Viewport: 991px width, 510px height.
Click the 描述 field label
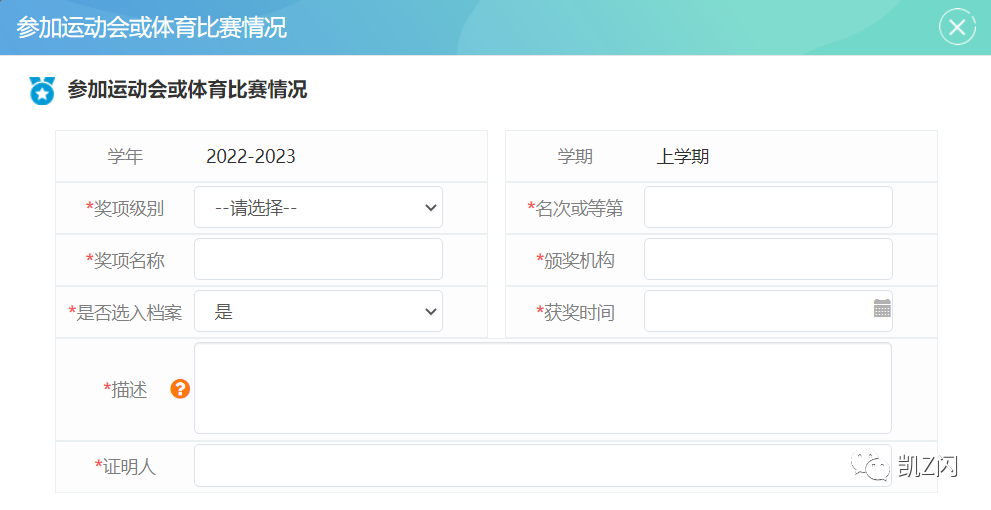point(129,390)
